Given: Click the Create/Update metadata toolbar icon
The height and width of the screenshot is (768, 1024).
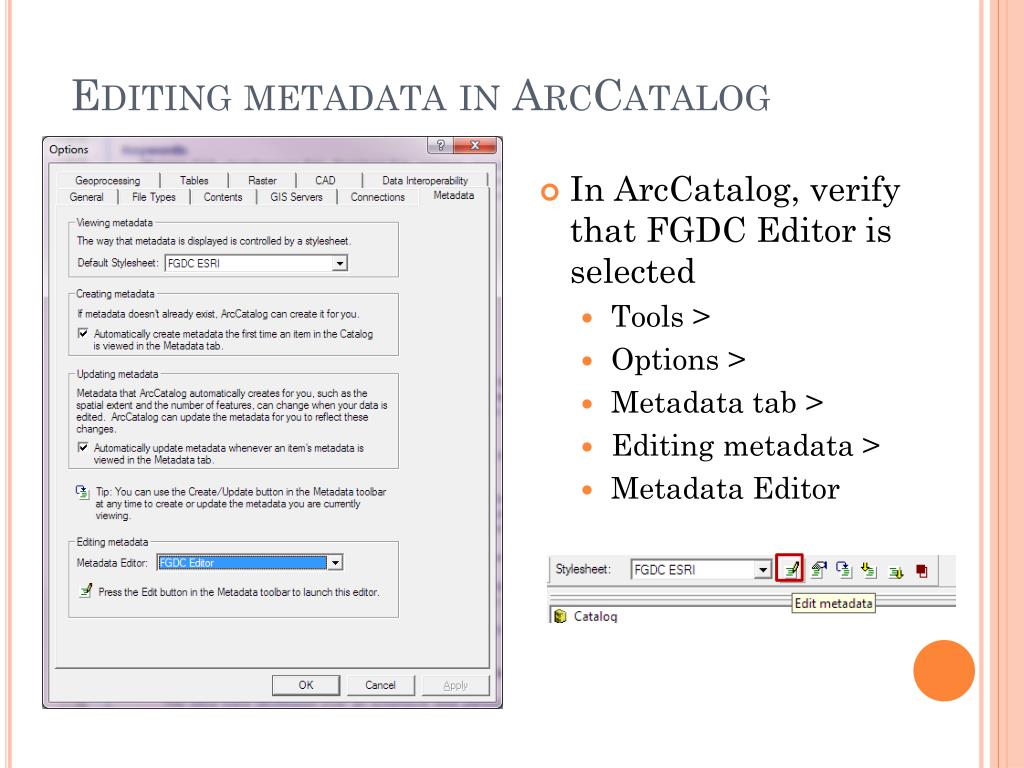Looking at the screenshot, I should 844,570.
